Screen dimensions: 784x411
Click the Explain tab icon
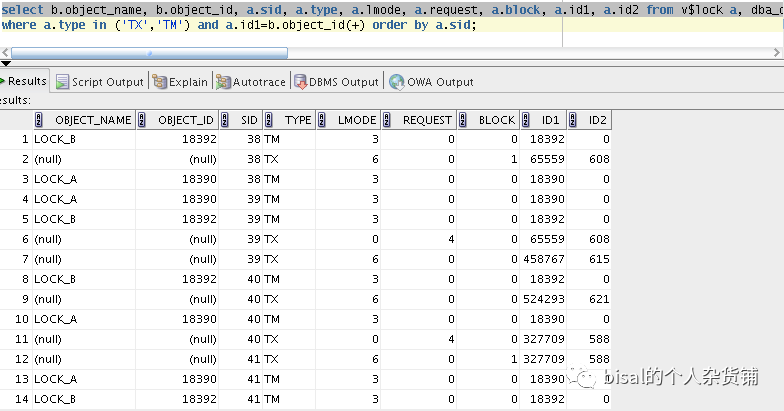(158, 82)
